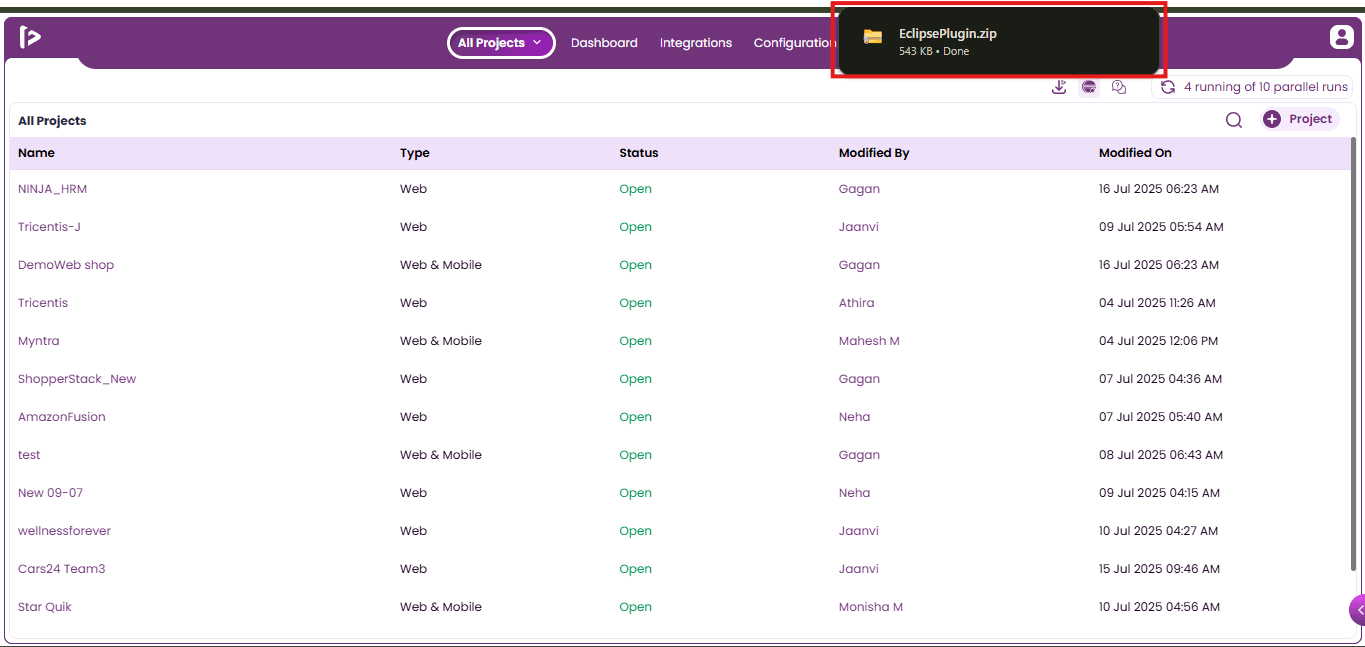Image resolution: width=1365 pixels, height=647 pixels.
Task: Expand the side panel chevron handle
Action: pyautogui.click(x=1358, y=609)
